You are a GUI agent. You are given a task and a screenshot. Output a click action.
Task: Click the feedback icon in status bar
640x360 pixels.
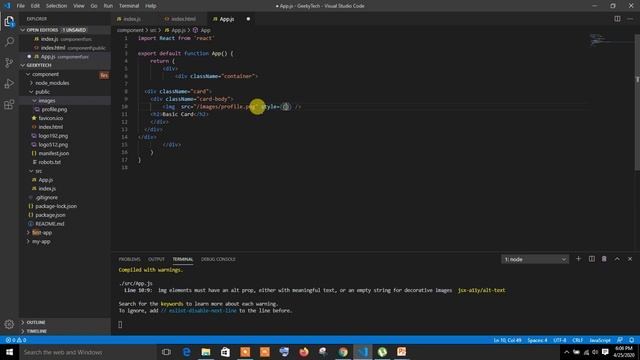click(620, 340)
